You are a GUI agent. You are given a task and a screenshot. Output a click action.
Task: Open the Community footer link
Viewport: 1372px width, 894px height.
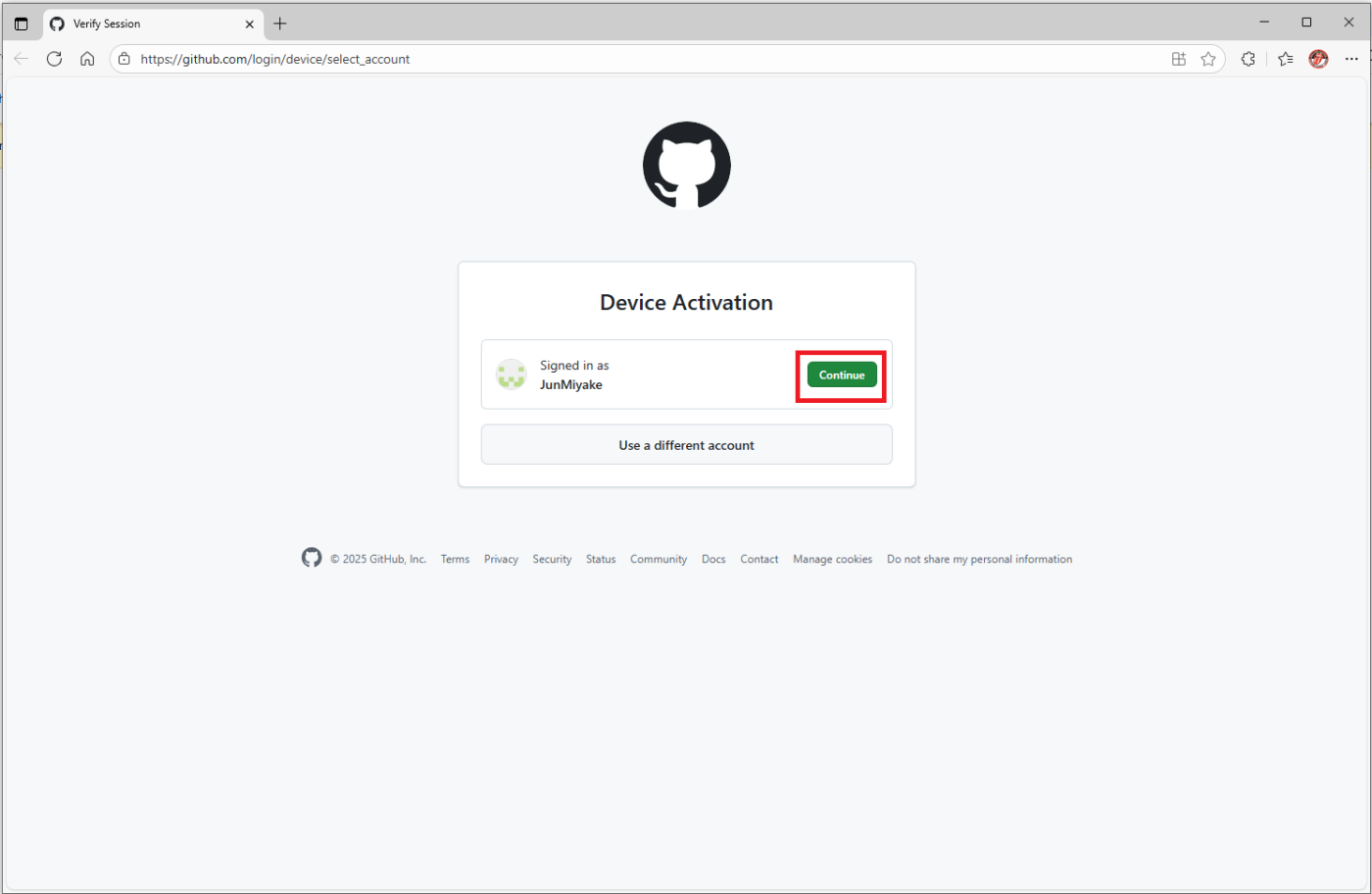tap(659, 559)
